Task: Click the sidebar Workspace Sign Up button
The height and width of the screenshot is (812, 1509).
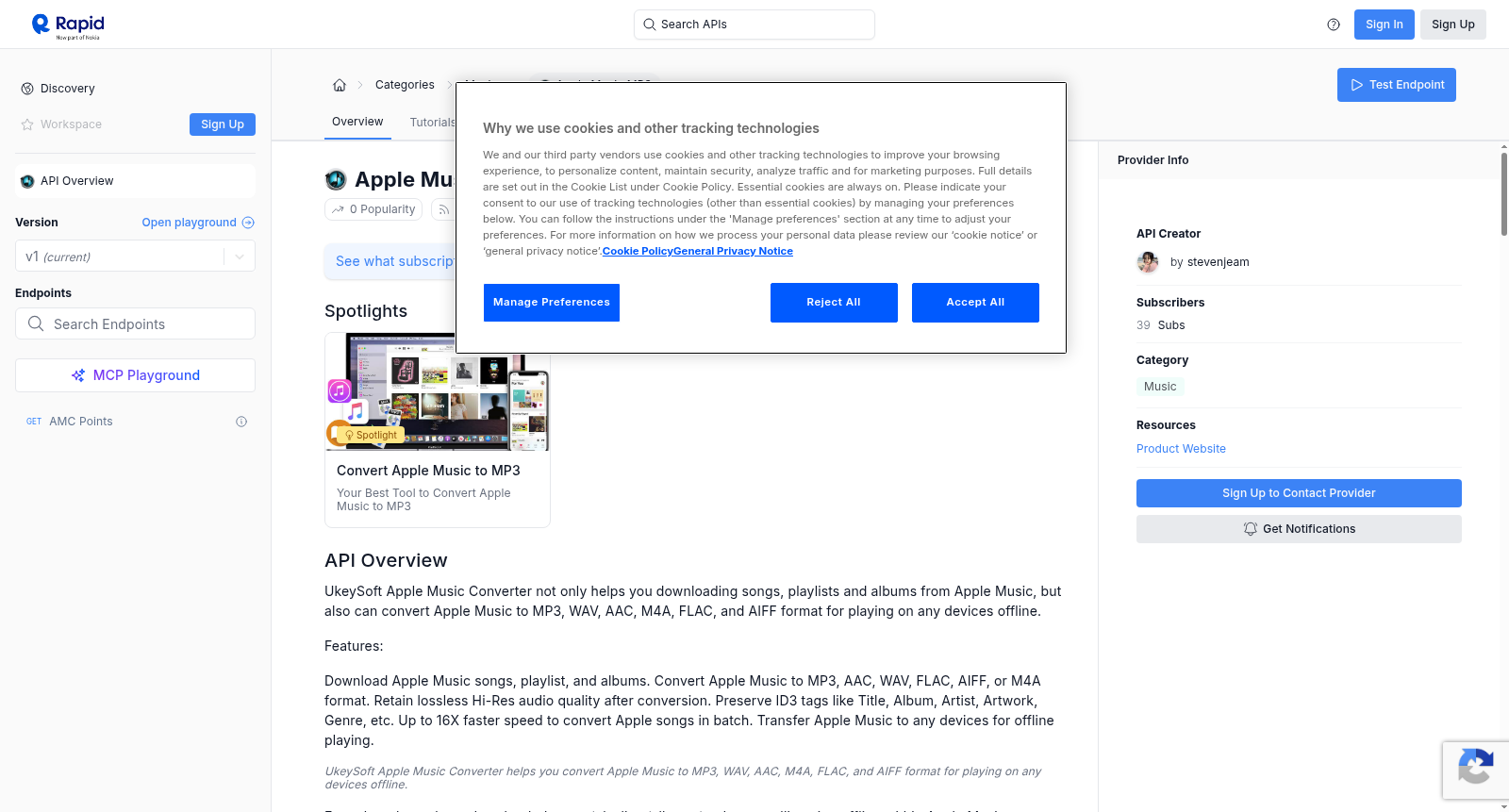Action: click(x=223, y=124)
